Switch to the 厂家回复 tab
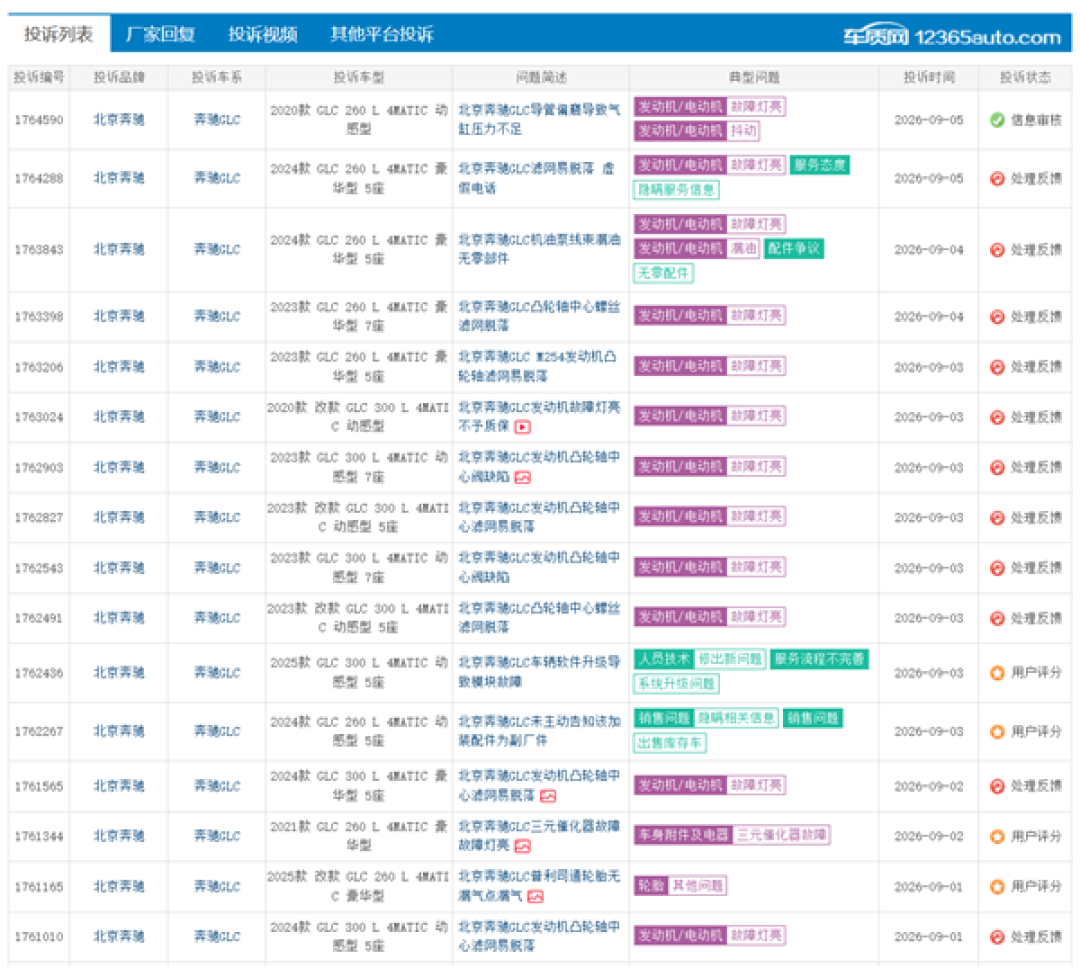This screenshot has height=968, width=1080. [x=160, y=34]
